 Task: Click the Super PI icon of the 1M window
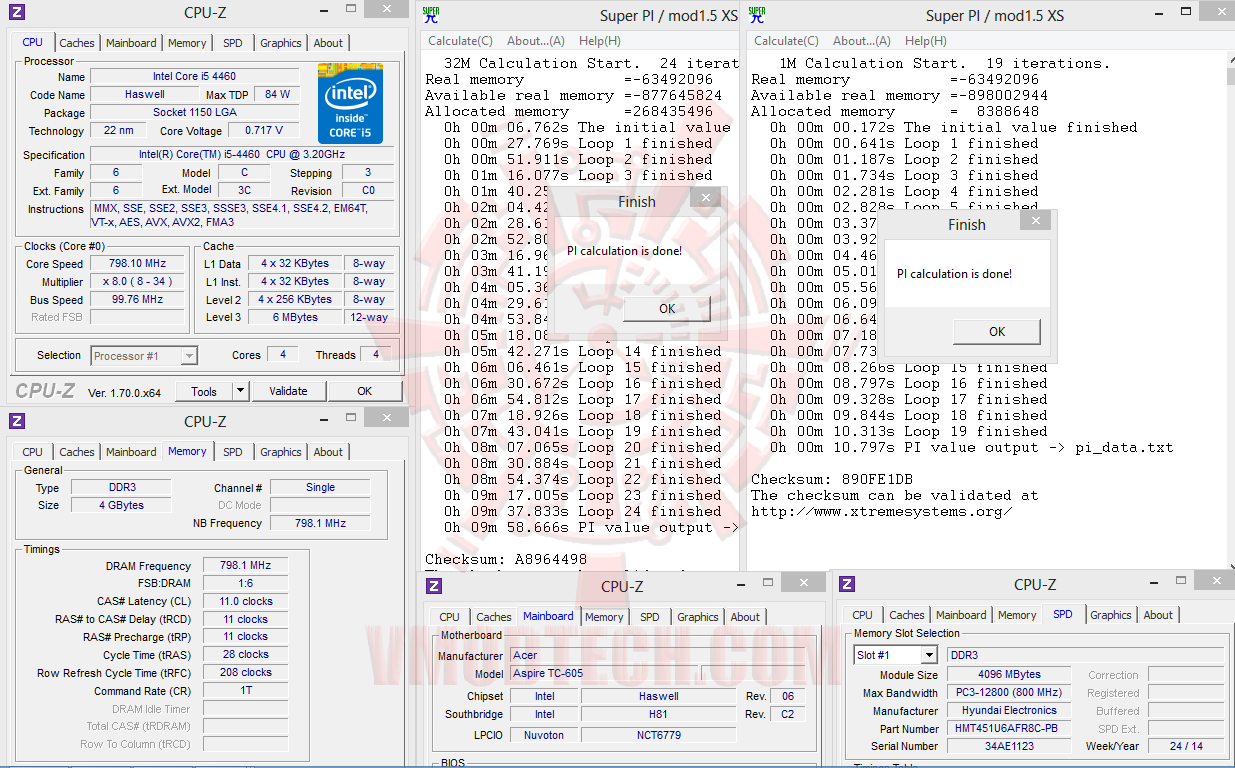pos(757,14)
